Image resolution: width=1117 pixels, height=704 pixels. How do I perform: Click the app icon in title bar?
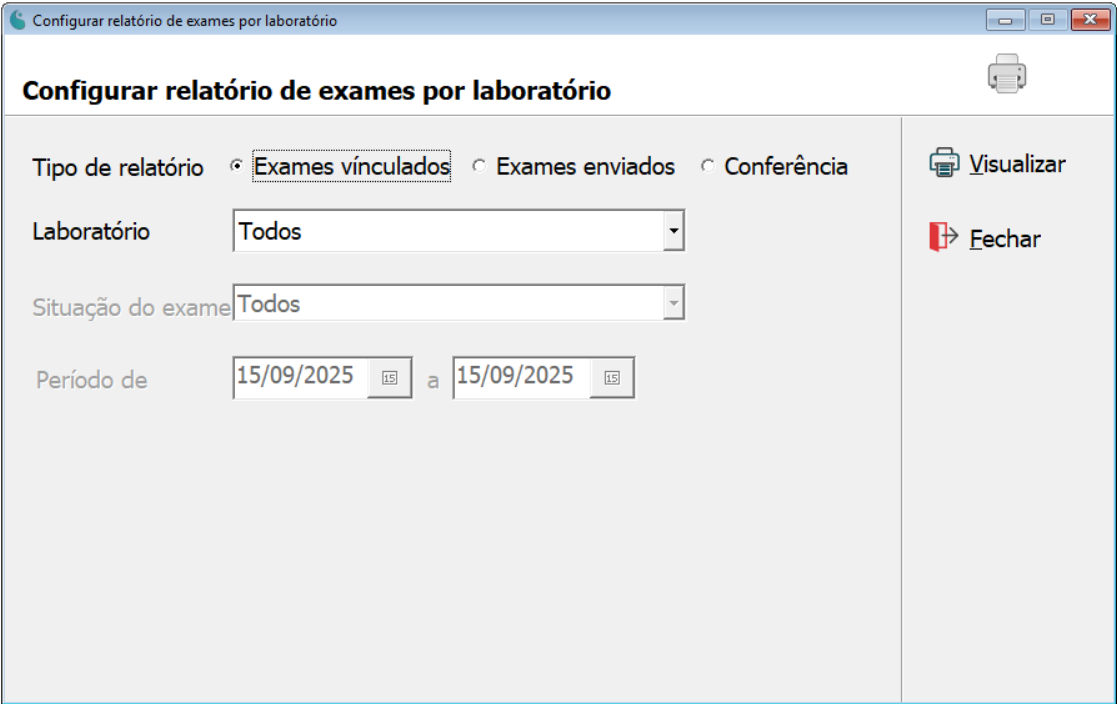(x=17, y=20)
